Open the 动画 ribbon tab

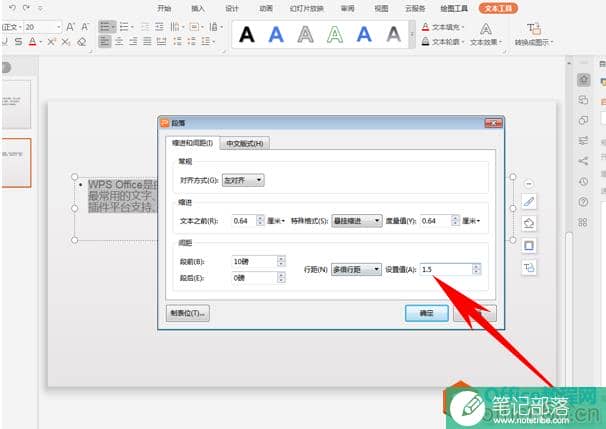click(x=266, y=8)
